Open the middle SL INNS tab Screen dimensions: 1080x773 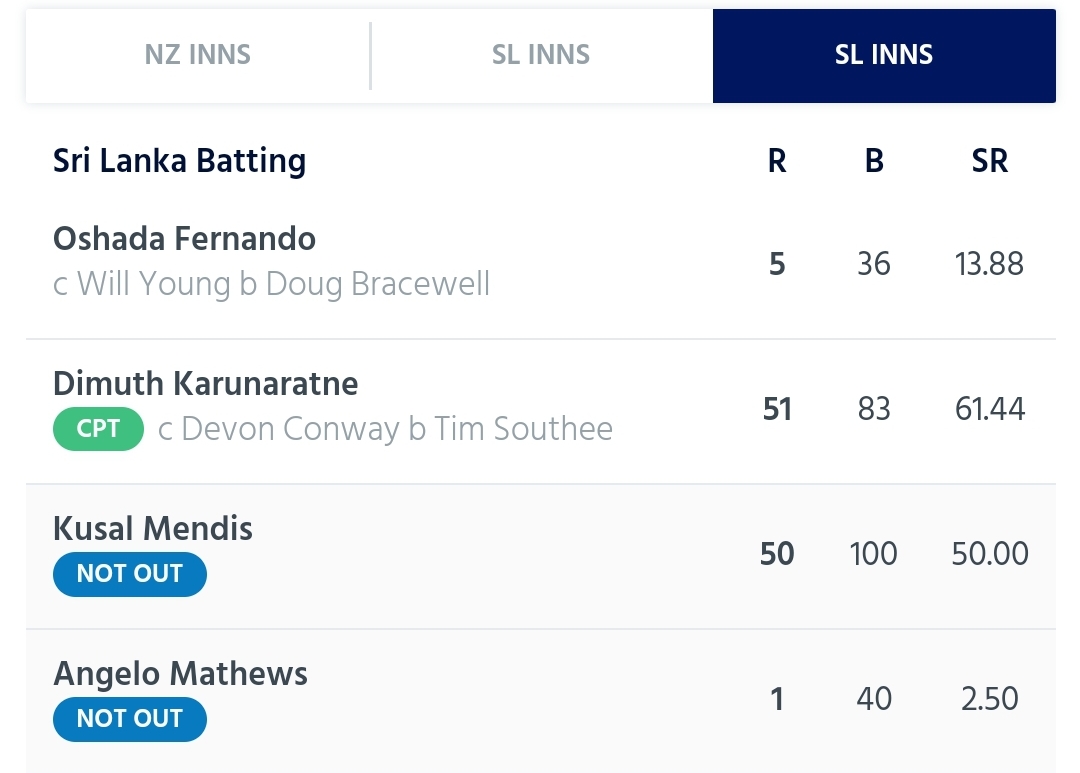tap(541, 55)
